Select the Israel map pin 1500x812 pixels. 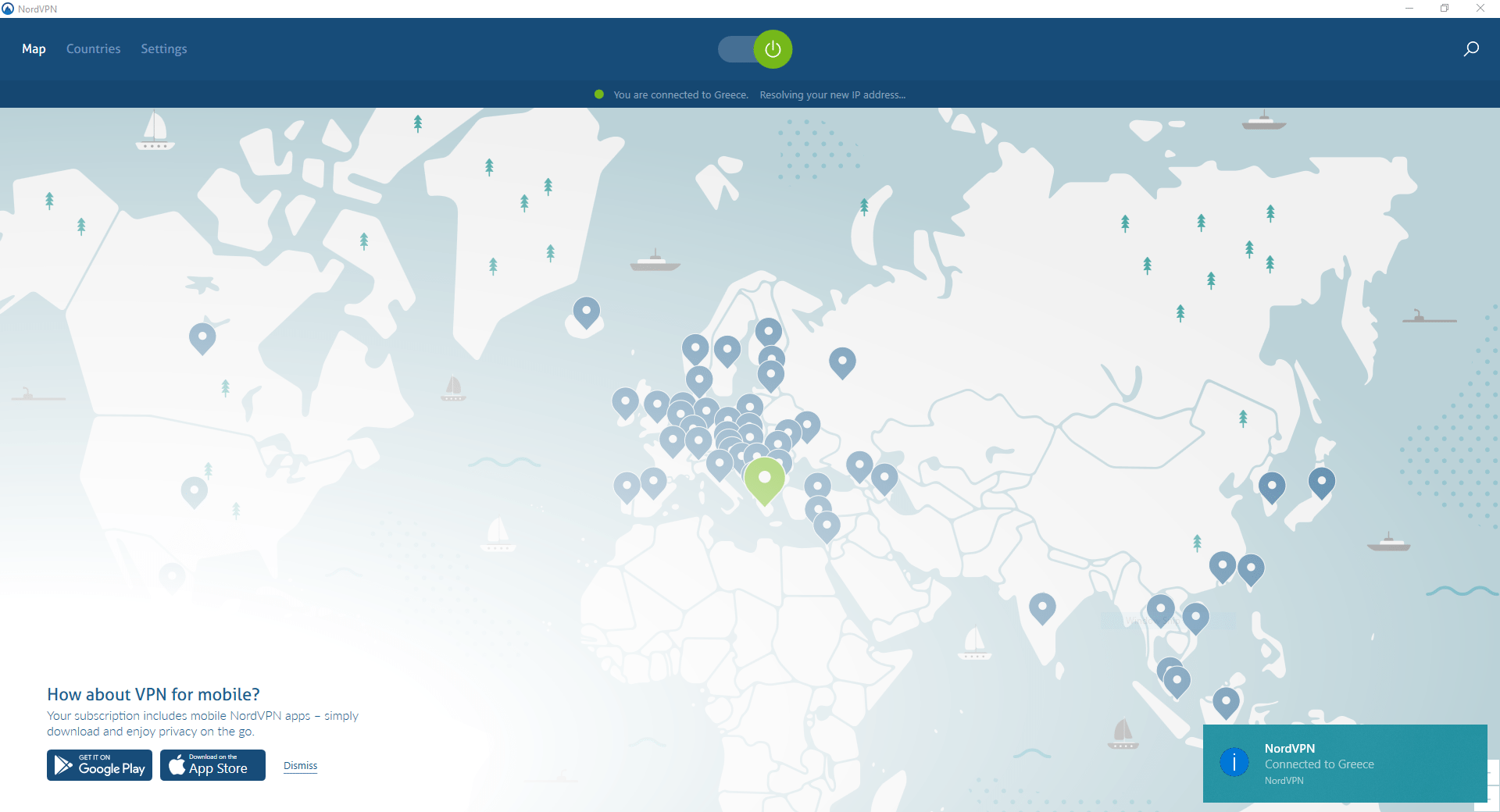coord(827,525)
